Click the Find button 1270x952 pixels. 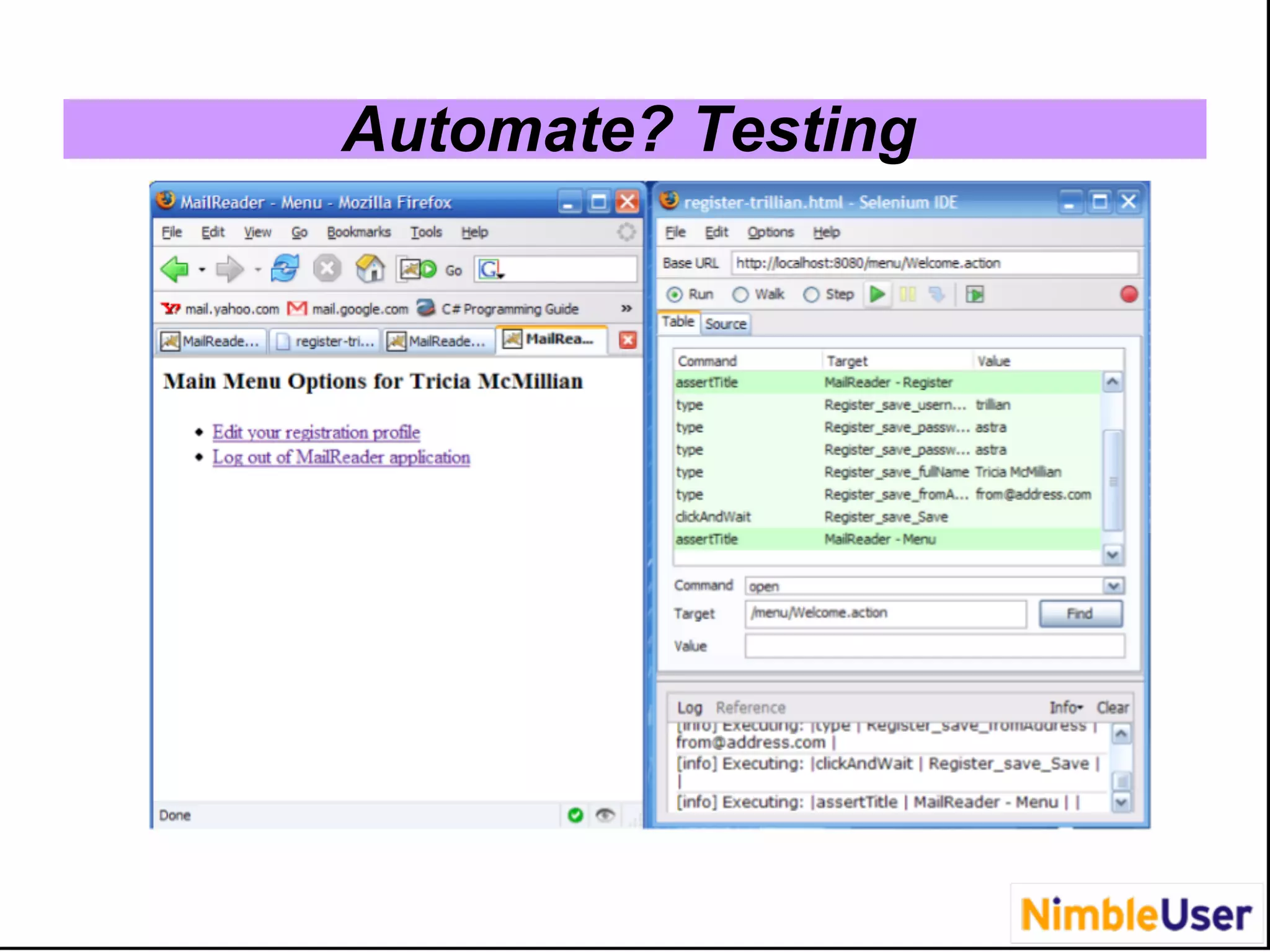click(1080, 614)
